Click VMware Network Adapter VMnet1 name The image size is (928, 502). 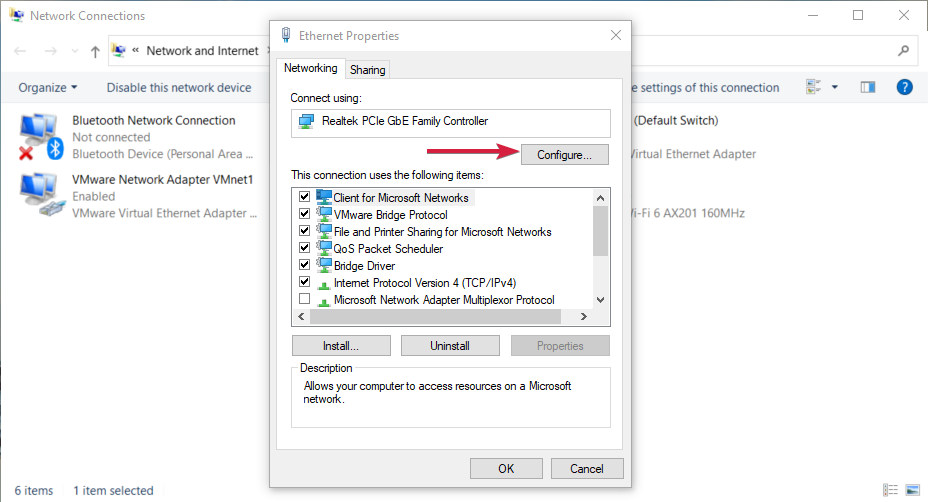[x=163, y=179]
